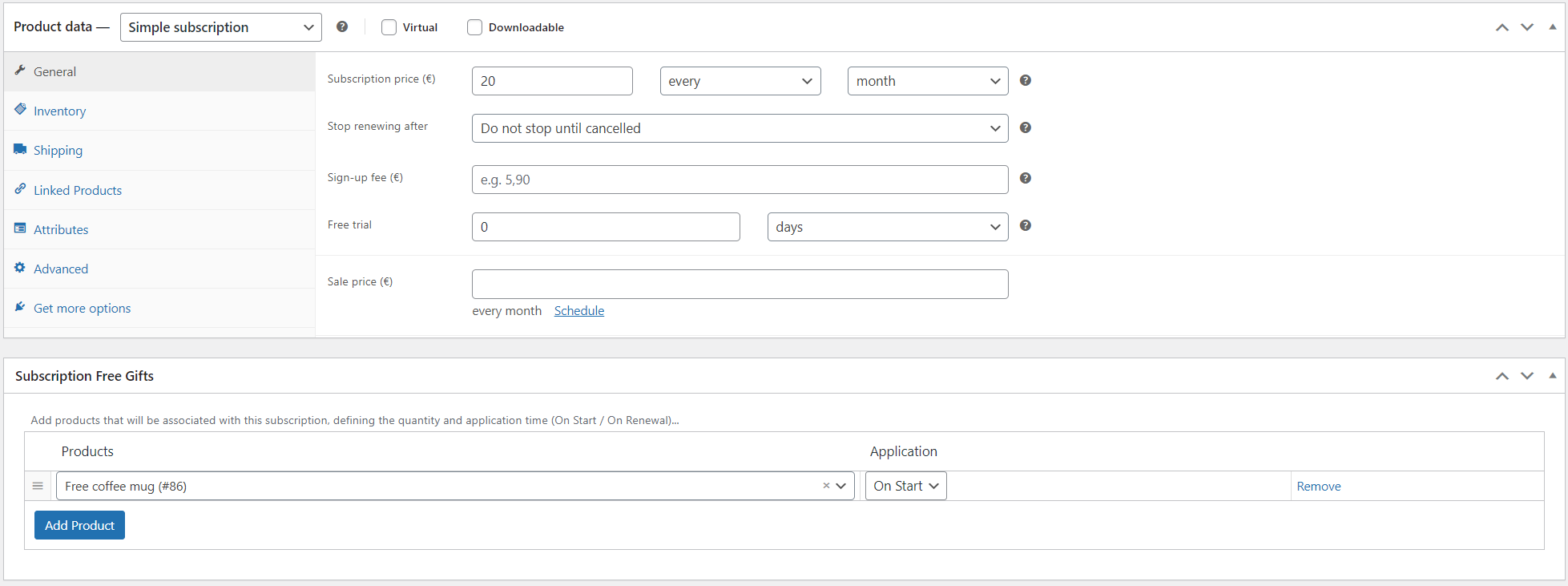Click help icon next to product type
Screen dimensions: 1568x586
click(342, 26)
